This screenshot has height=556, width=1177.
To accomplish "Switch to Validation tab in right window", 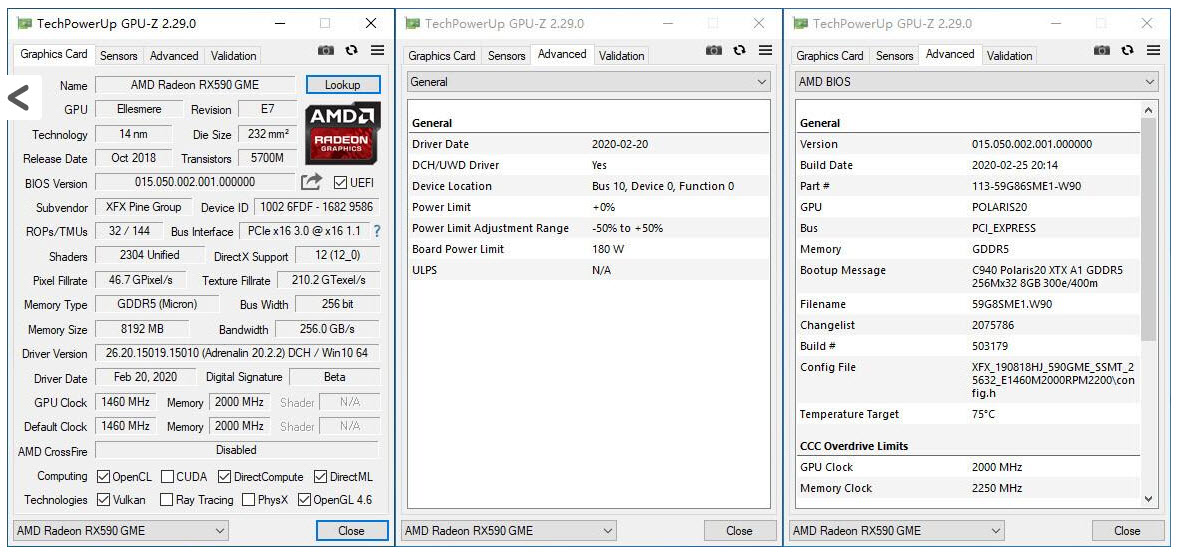I will (x=1010, y=56).
